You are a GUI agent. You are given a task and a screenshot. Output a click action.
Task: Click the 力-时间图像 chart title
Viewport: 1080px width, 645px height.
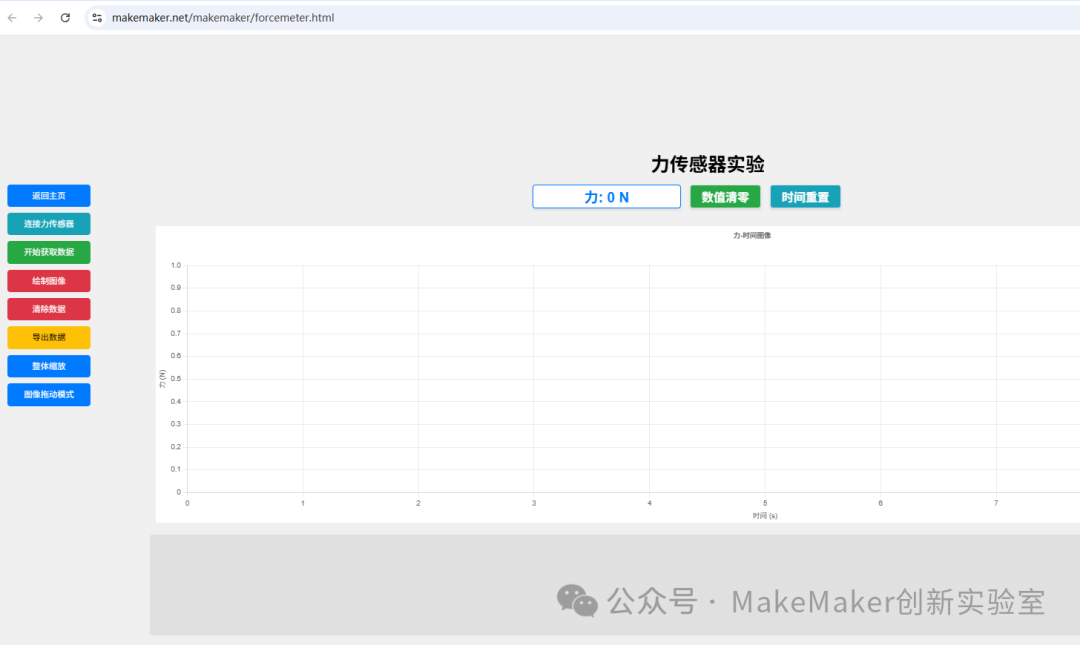pos(752,236)
